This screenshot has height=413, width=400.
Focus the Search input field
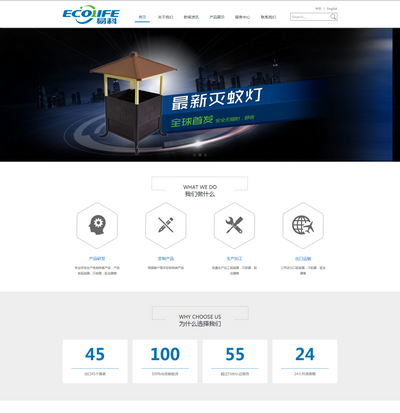click(310, 17)
